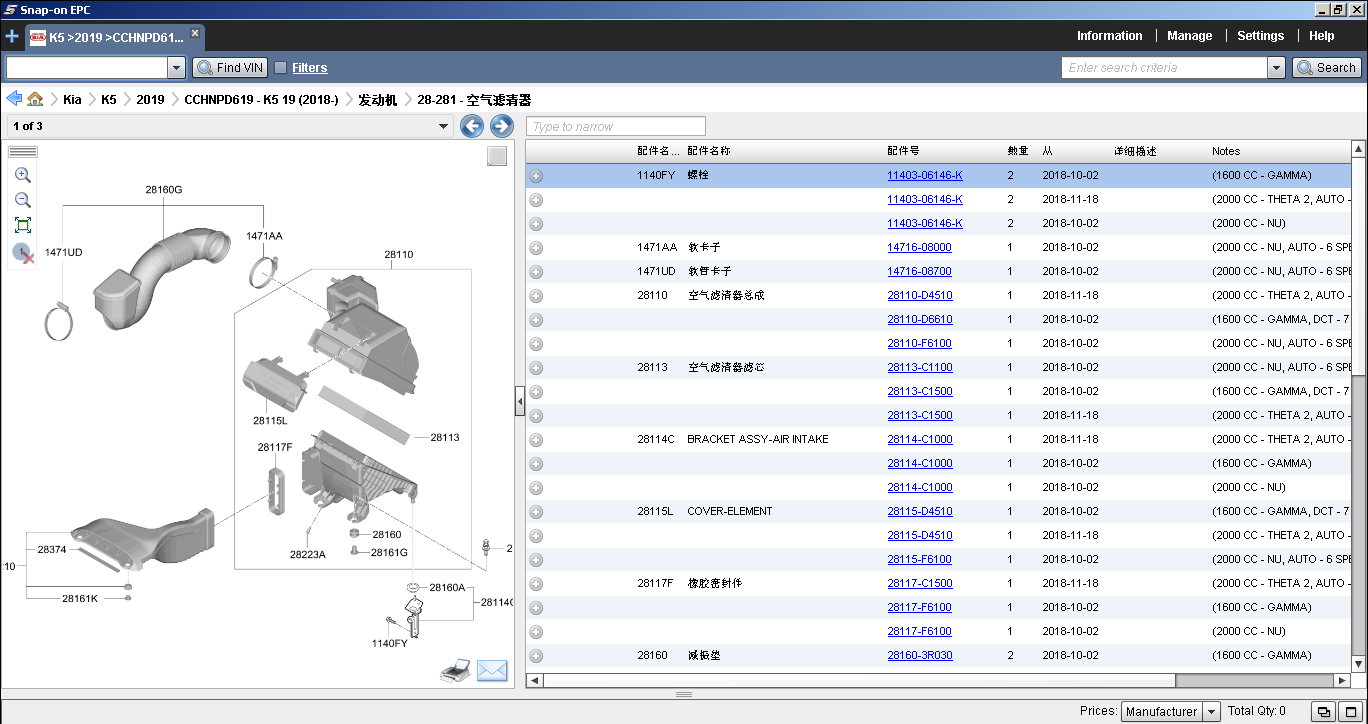The height and width of the screenshot is (724, 1368).
Task: Sort by the 配件号 column header
Action: (x=903, y=151)
